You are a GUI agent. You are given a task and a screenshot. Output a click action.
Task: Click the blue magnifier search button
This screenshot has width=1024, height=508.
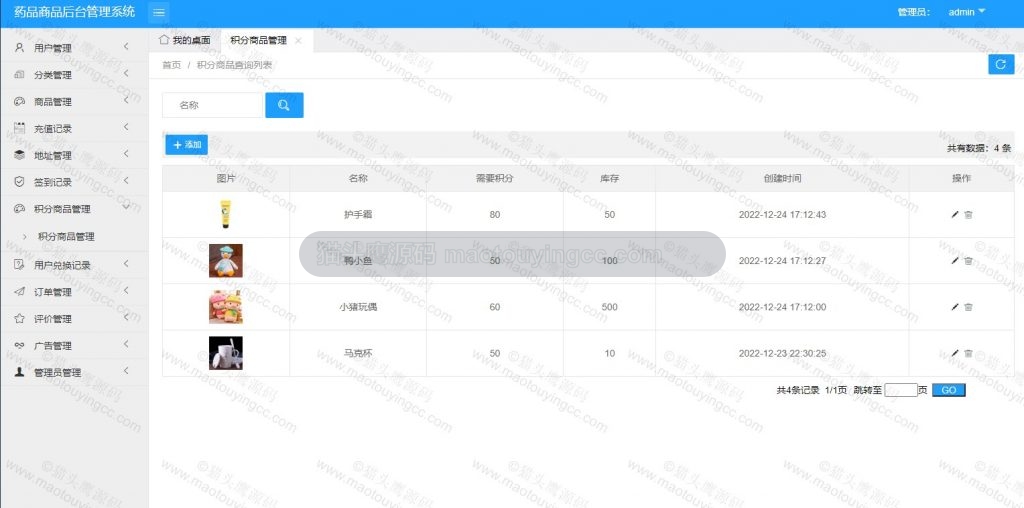284,105
